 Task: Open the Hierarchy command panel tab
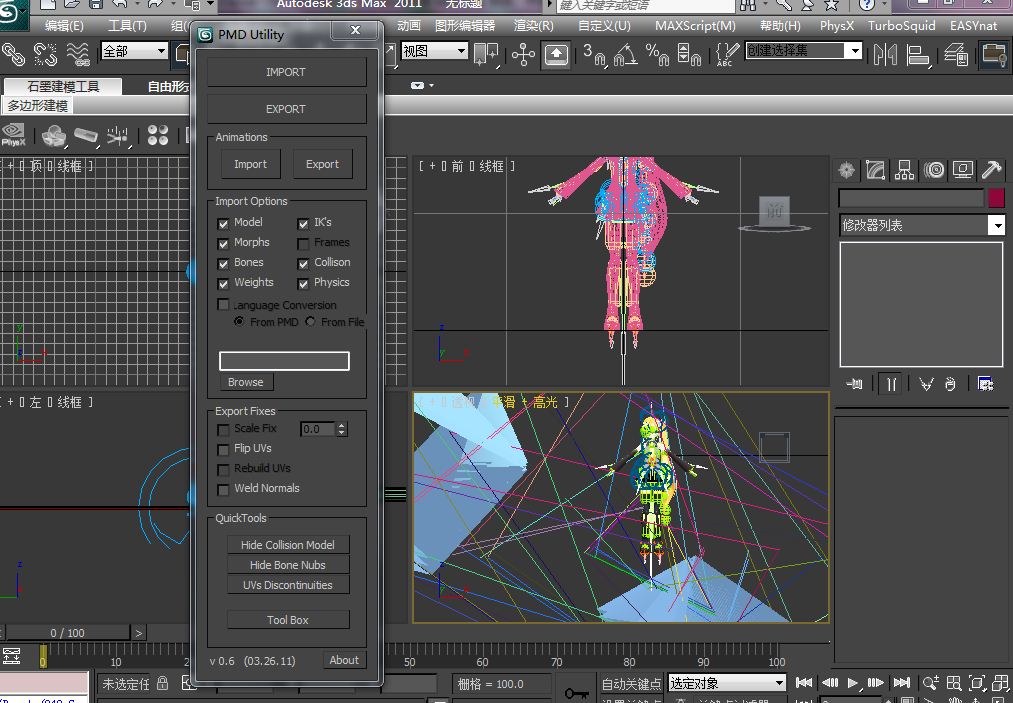click(904, 171)
